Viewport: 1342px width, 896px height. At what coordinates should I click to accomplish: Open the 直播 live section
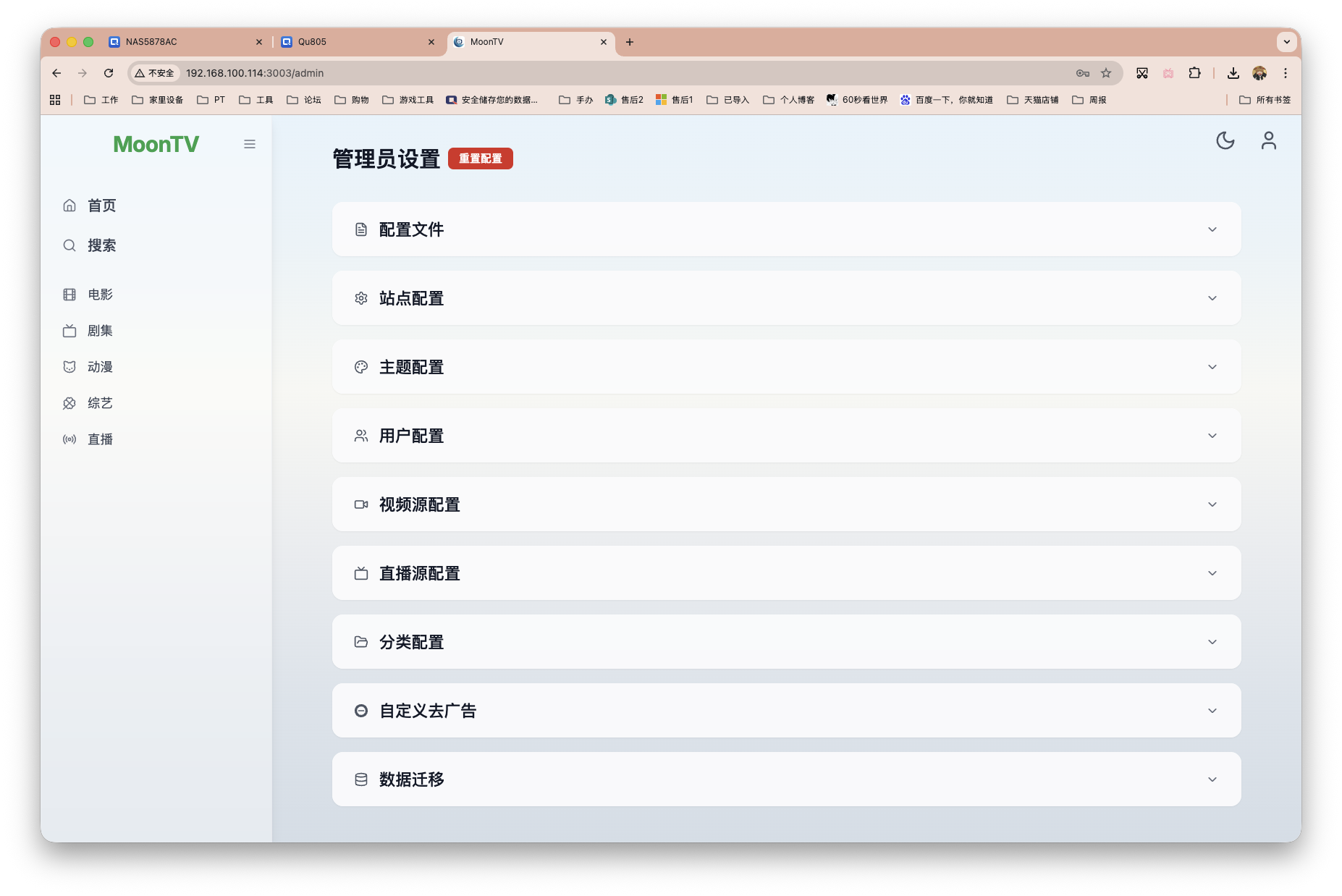[x=99, y=439]
